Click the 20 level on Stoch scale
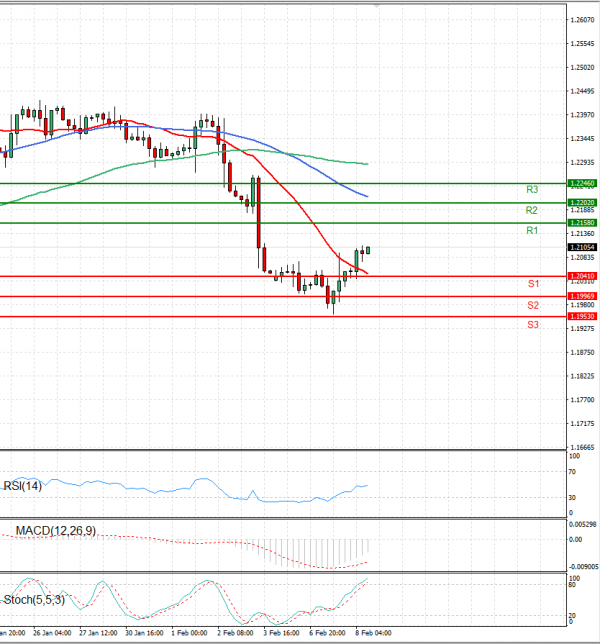600x644 pixels. 572,616
